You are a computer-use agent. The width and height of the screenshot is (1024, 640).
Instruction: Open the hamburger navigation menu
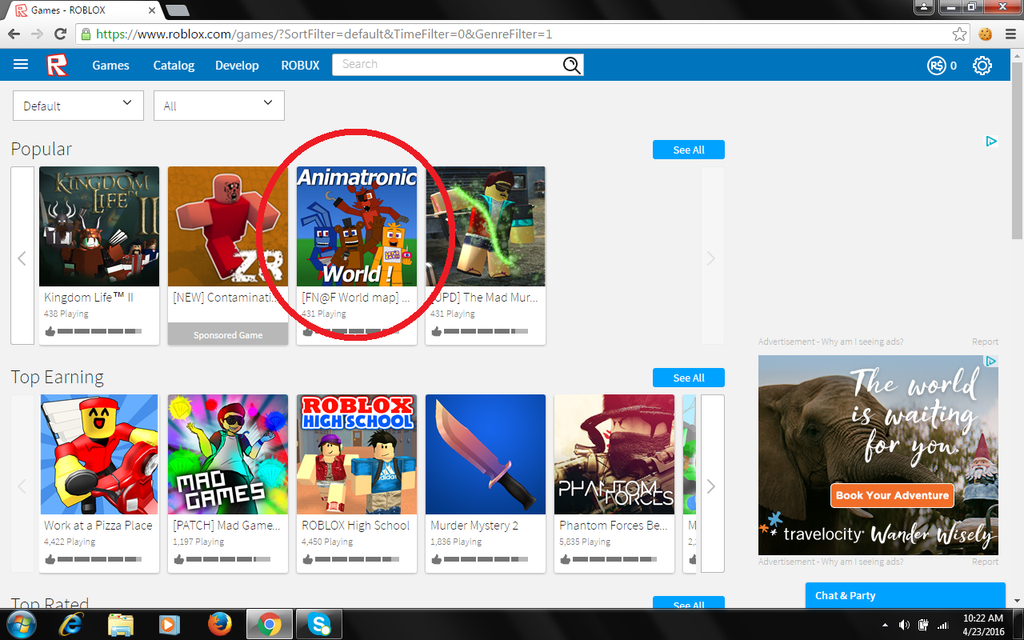[21, 64]
